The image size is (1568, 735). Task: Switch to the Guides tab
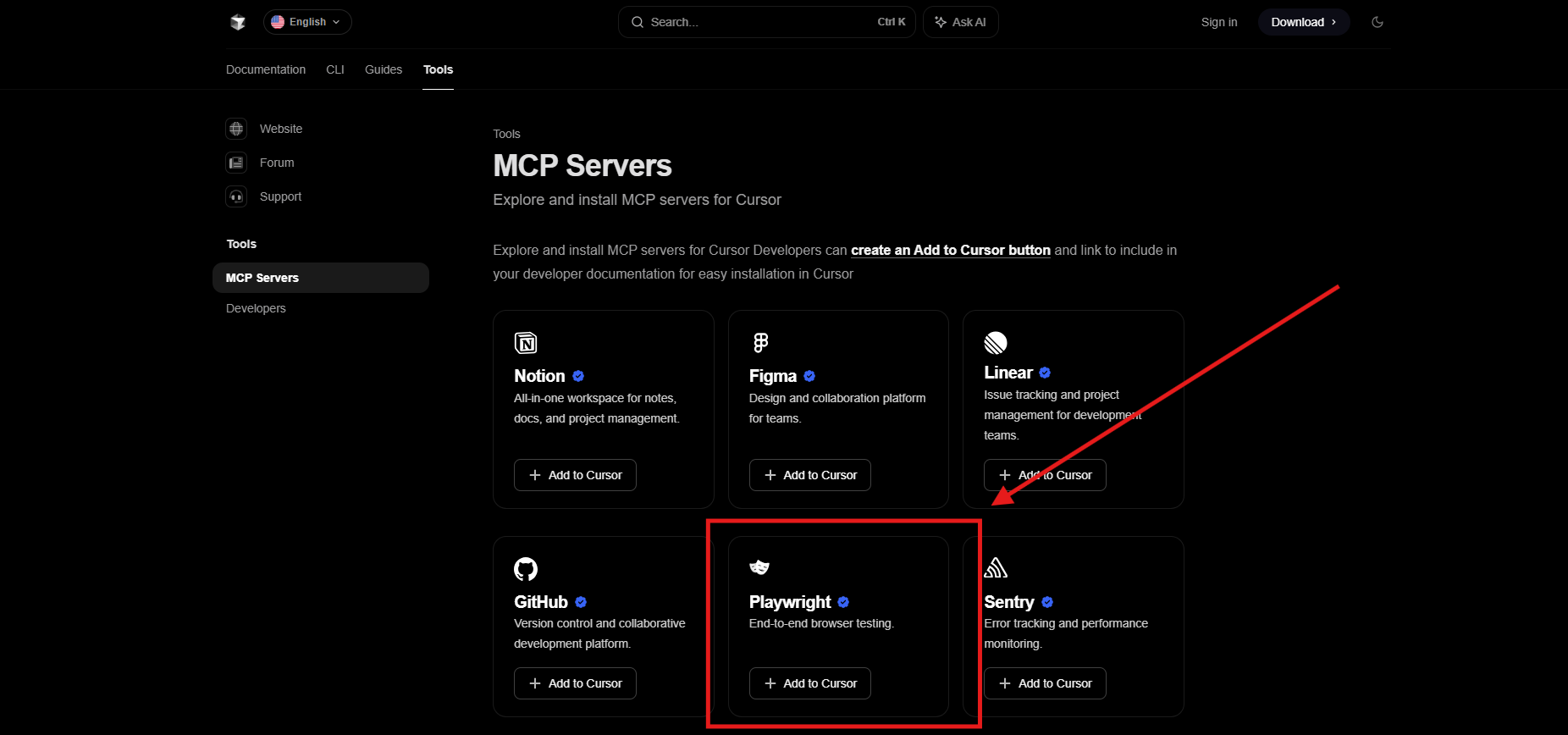tap(384, 69)
